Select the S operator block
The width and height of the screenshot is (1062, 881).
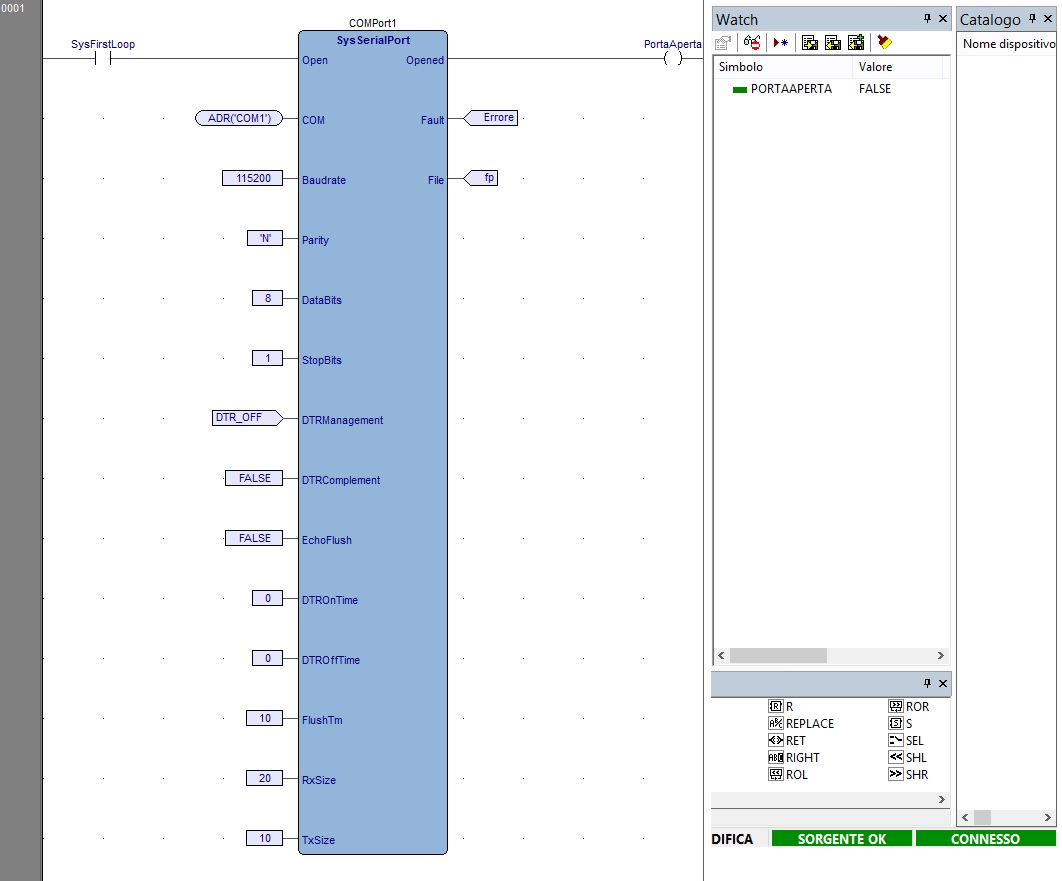tap(901, 723)
